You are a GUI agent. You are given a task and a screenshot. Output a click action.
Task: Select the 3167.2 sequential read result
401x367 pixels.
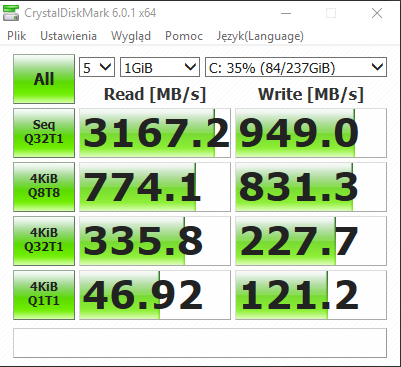155,133
